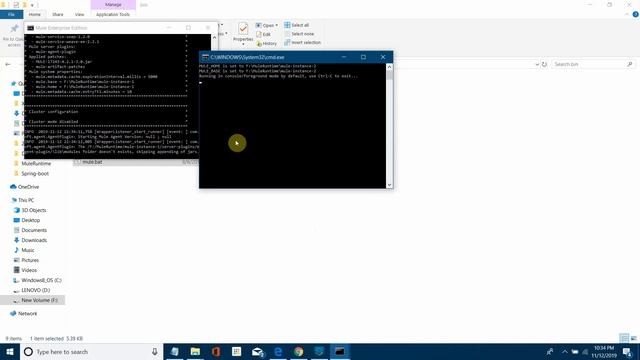Viewport: 640px width, 360px height.
Task: Open Mail app from the taskbar
Action: (x=257, y=351)
